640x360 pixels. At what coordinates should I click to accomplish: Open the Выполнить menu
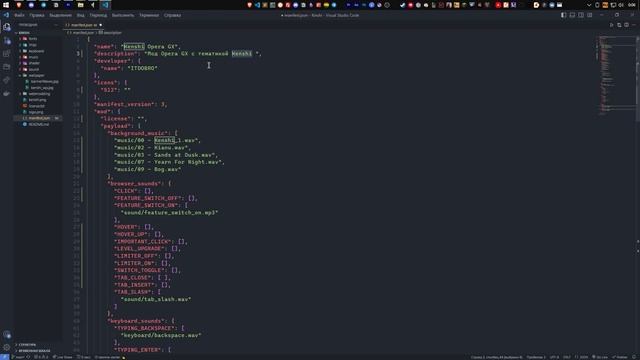(123, 15)
